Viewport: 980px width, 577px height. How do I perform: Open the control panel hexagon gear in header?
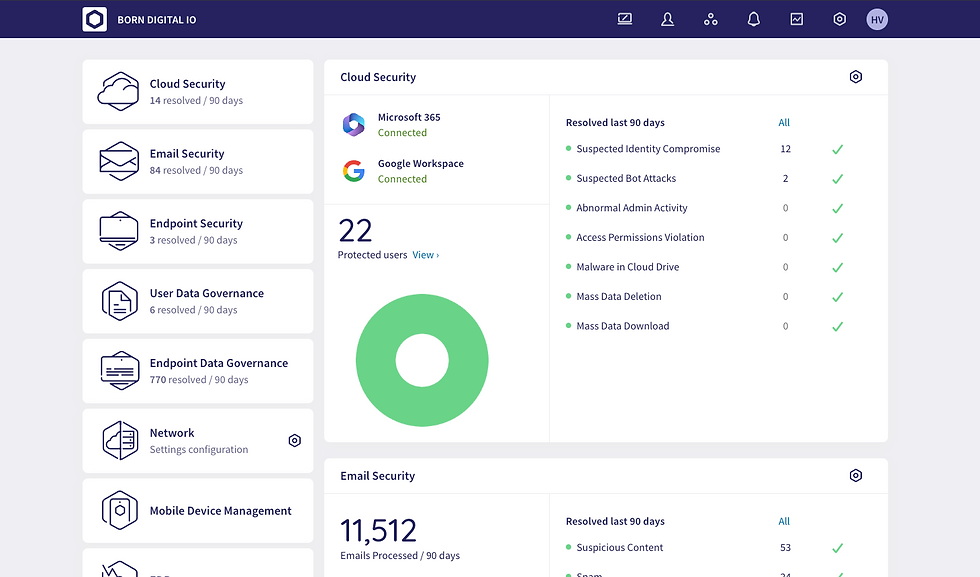(x=839, y=19)
